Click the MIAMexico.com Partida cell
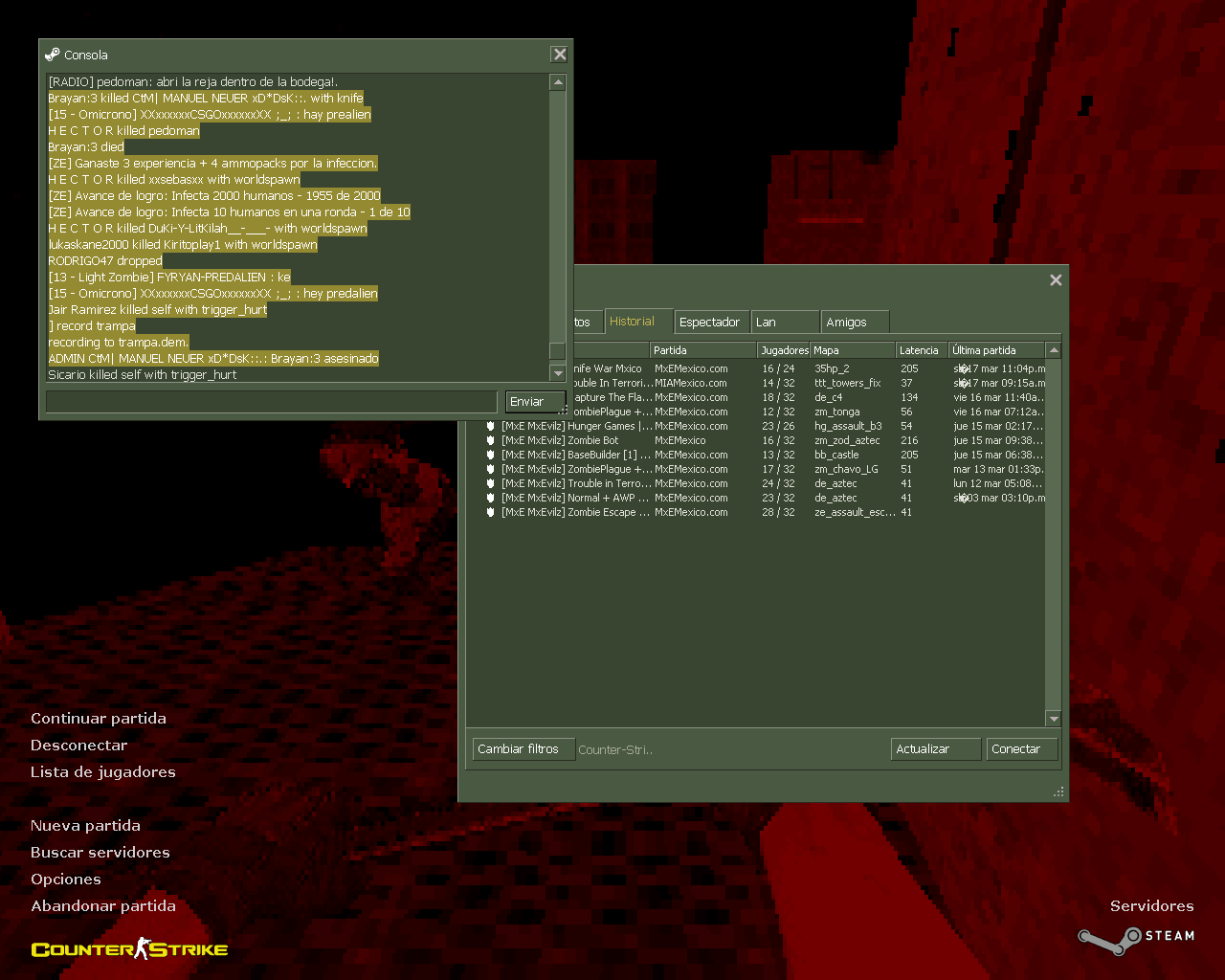1225x980 pixels. tap(691, 383)
